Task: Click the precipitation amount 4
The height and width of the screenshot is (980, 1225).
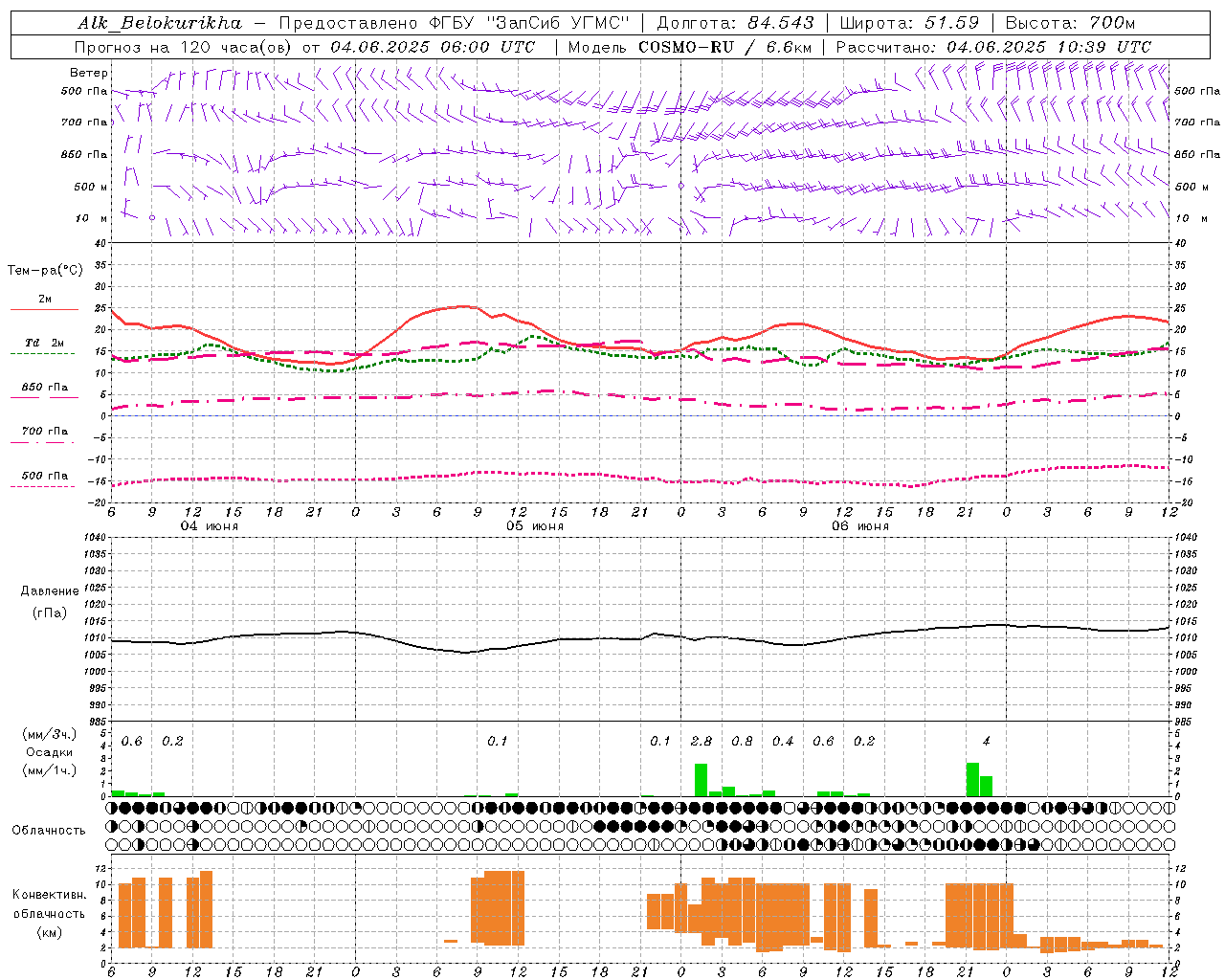Action: coord(986,741)
